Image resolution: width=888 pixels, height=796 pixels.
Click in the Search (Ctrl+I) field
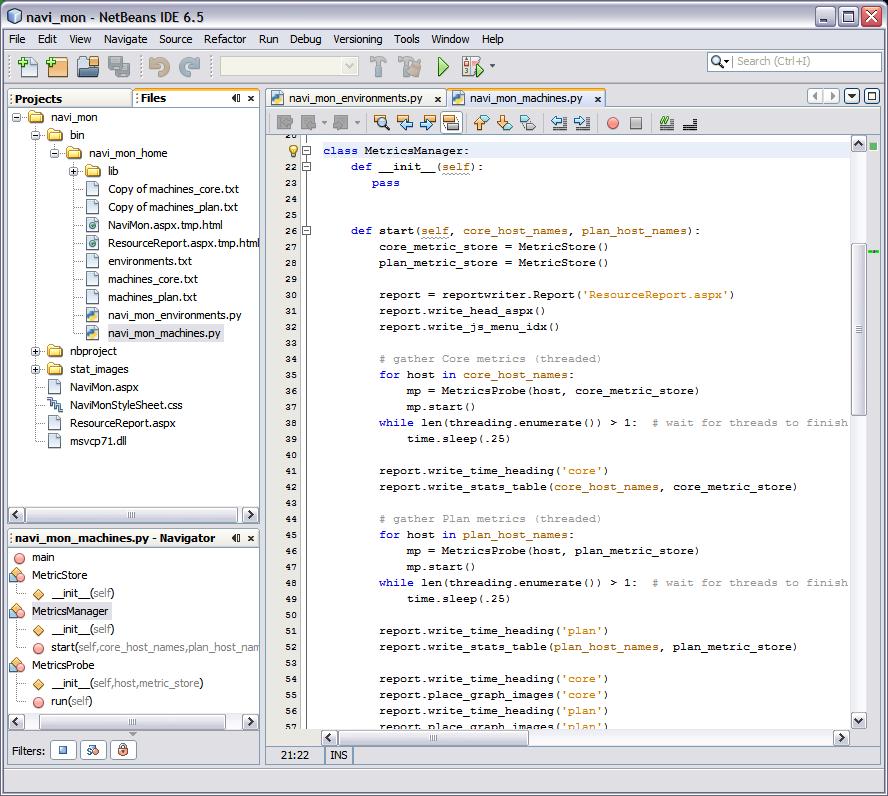(807, 61)
